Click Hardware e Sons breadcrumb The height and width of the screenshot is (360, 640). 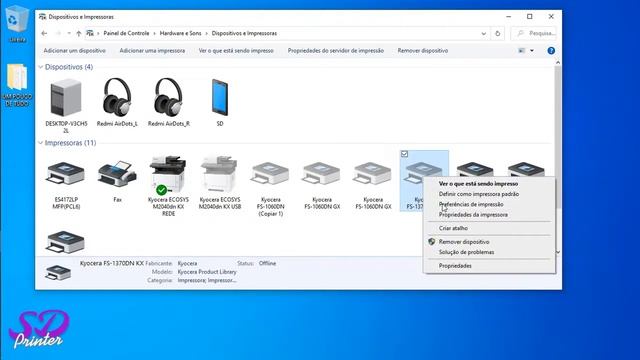click(x=180, y=33)
